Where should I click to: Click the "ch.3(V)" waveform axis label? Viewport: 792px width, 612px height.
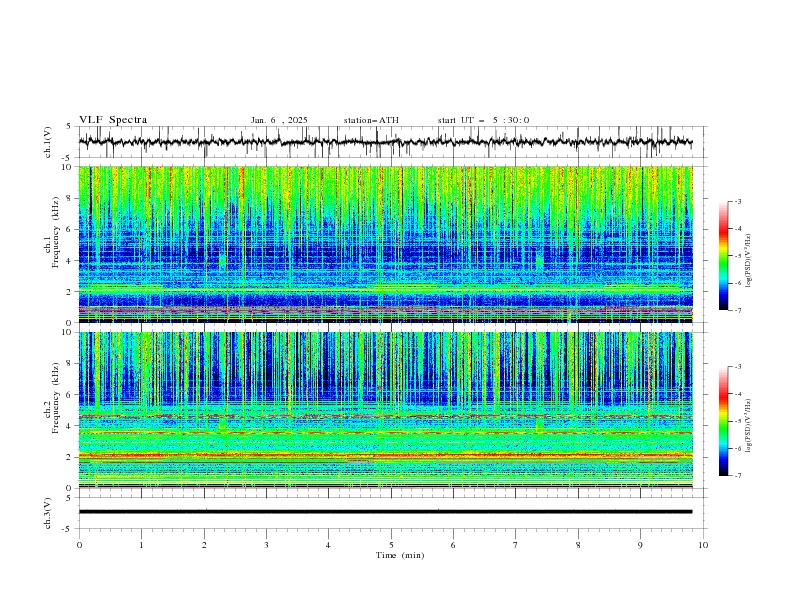(x=48, y=513)
